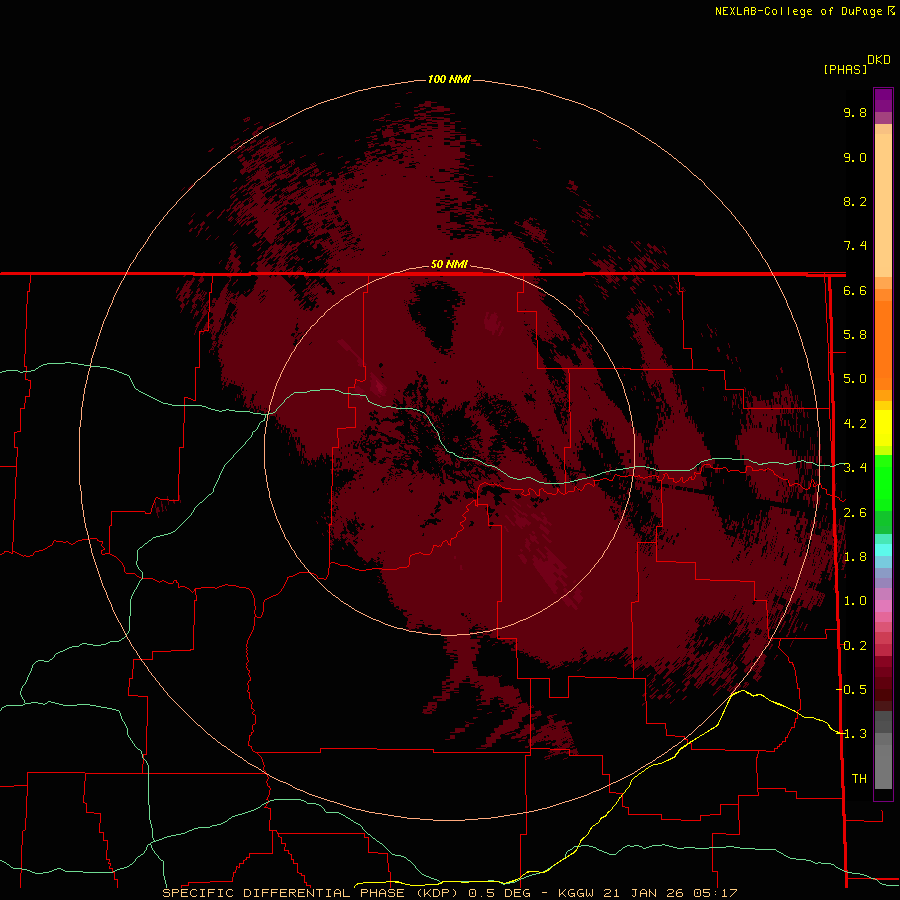Click the 05:17 timestamp
This screenshot has height=900, width=900.
point(715,893)
